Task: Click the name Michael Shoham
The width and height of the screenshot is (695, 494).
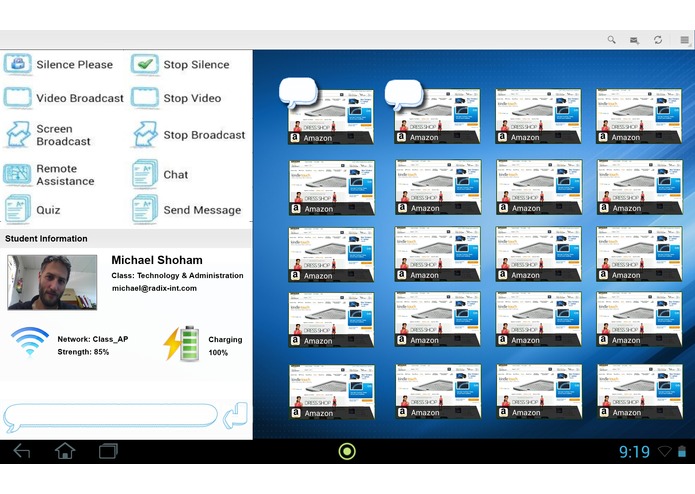Action: click(157, 260)
